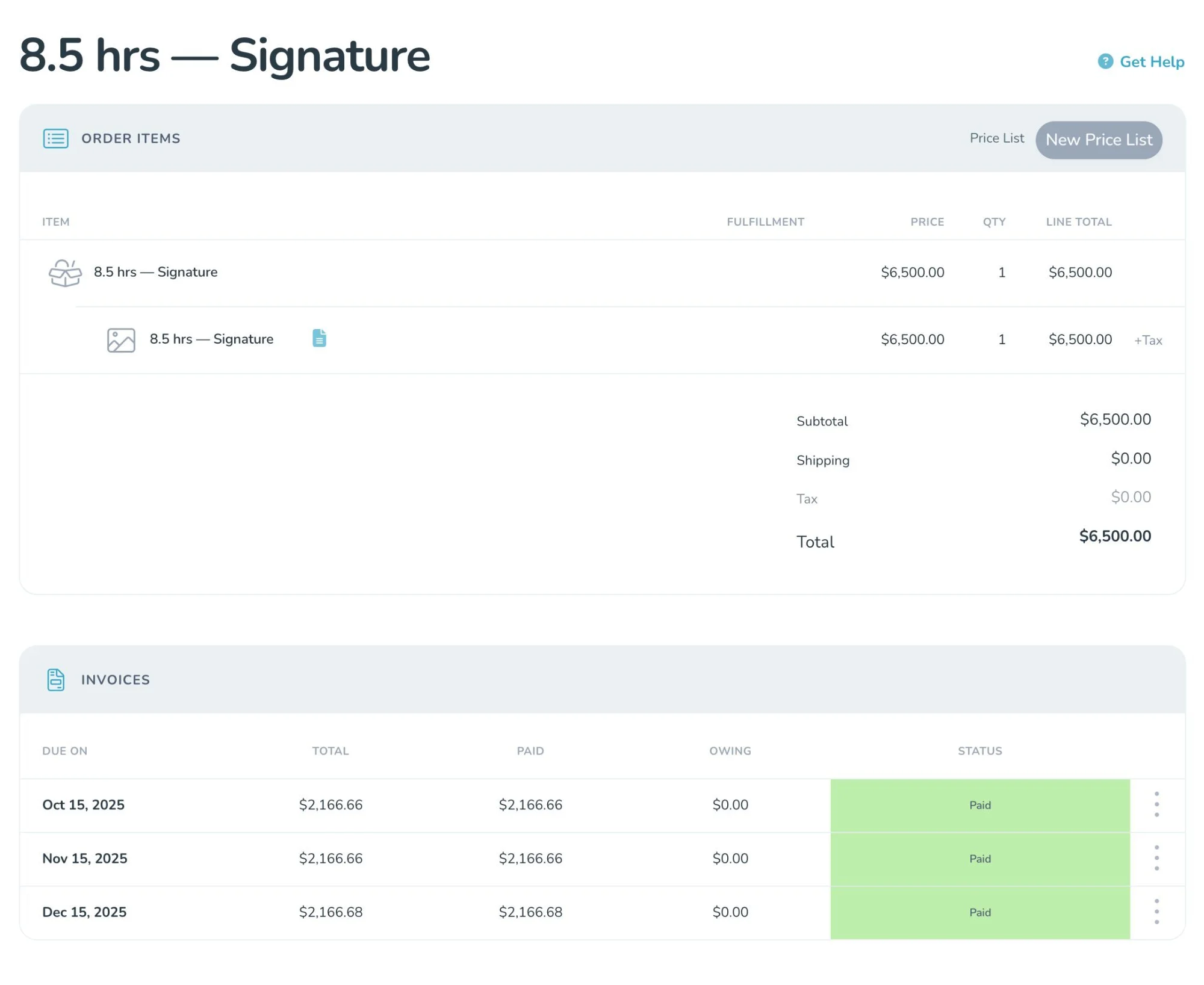Click the Price List label
The image size is (1204, 985).
[x=996, y=138]
